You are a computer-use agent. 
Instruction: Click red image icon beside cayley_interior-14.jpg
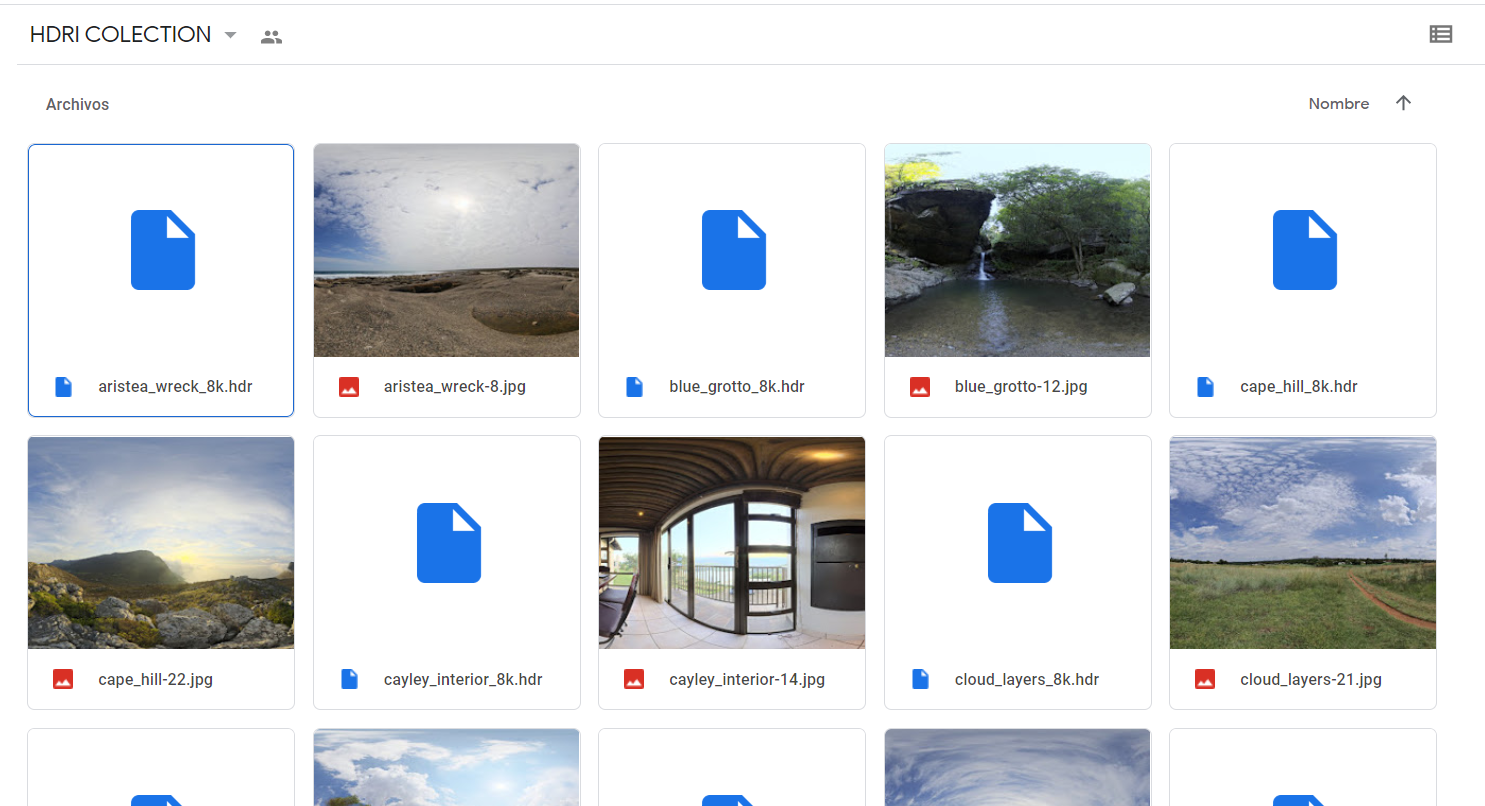[x=634, y=680]
